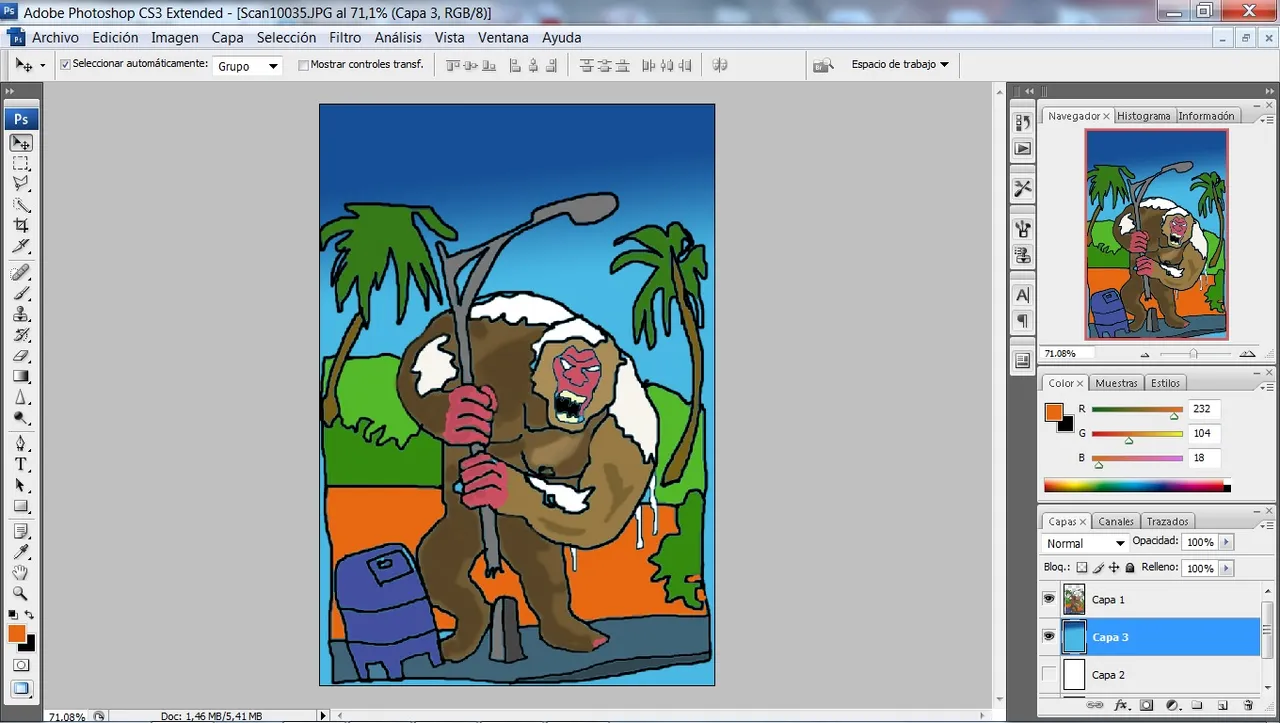
Task: Open the Relleno slider arrow
Action: (1226, 568)
